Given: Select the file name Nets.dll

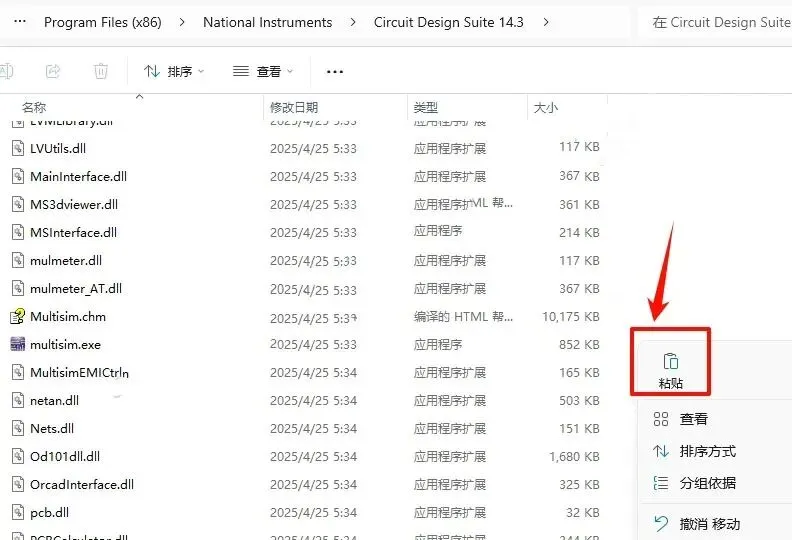Looking at the screenshot, I should pos(52,428).
